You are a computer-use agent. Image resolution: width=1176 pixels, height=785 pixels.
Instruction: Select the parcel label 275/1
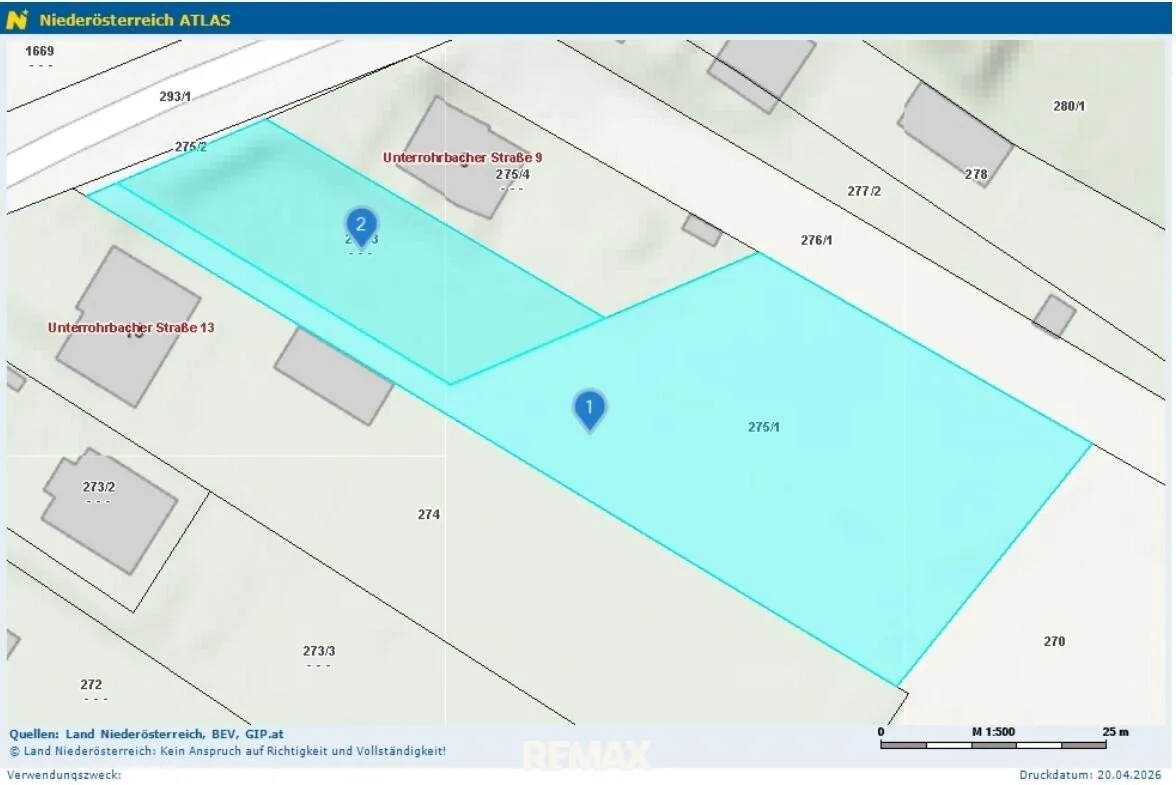[764, 427]
